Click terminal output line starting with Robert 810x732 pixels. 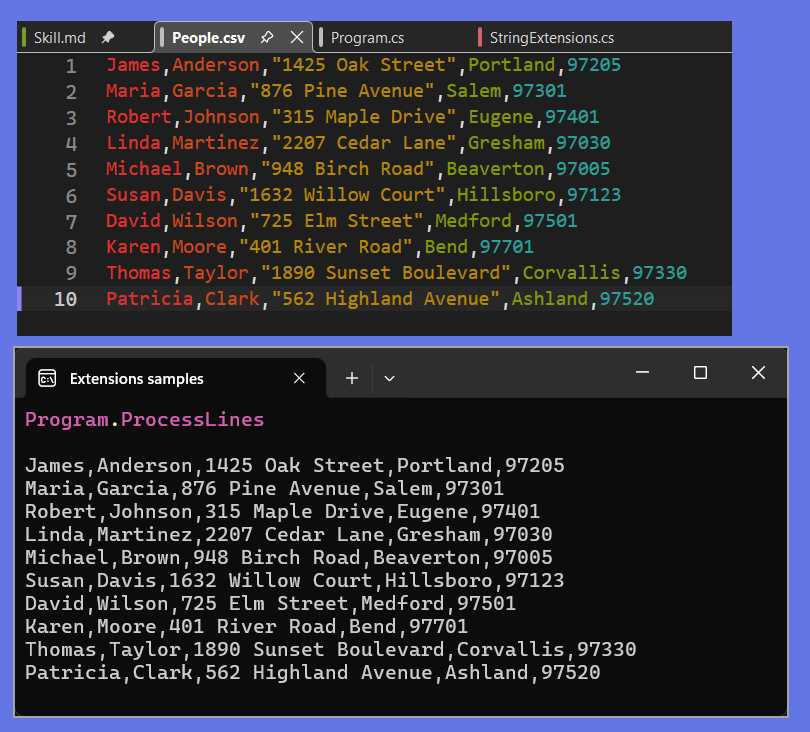point(283,511)
